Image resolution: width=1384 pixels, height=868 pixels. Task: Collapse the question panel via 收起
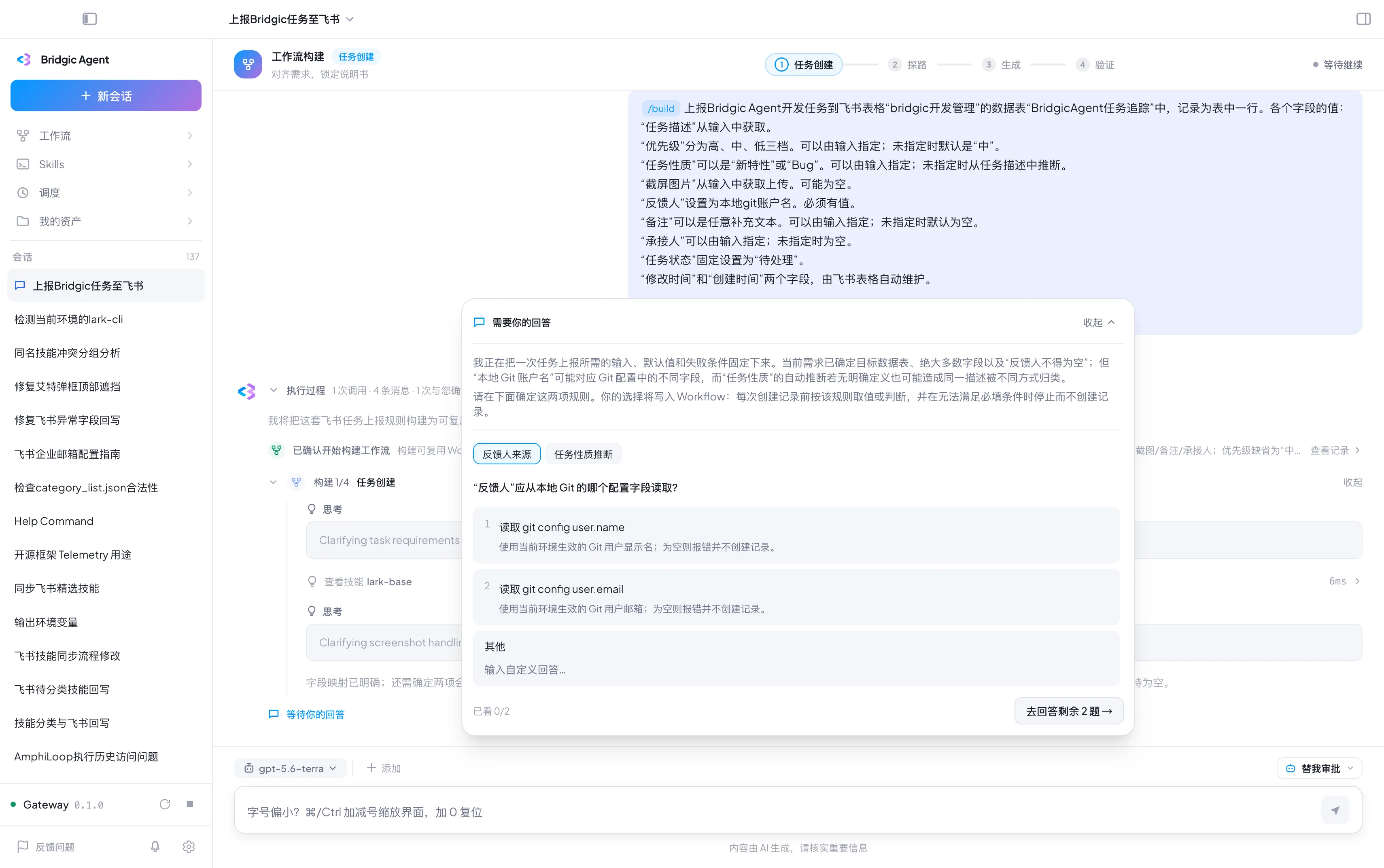[x=1099, y=322]
